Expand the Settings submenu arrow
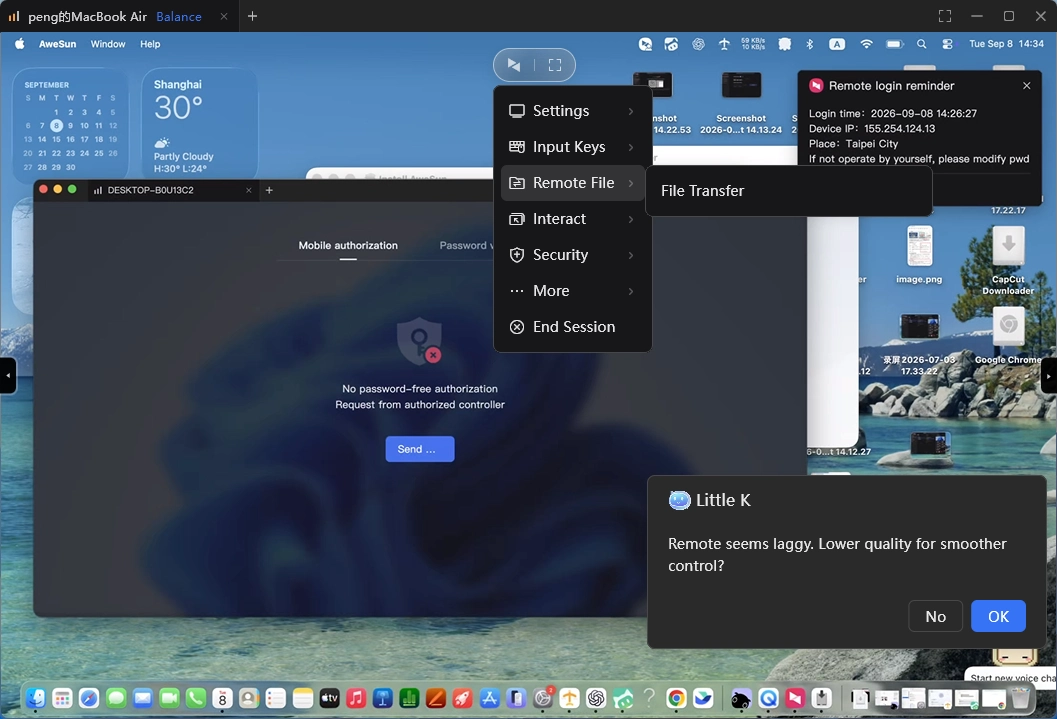 point(631,111)
